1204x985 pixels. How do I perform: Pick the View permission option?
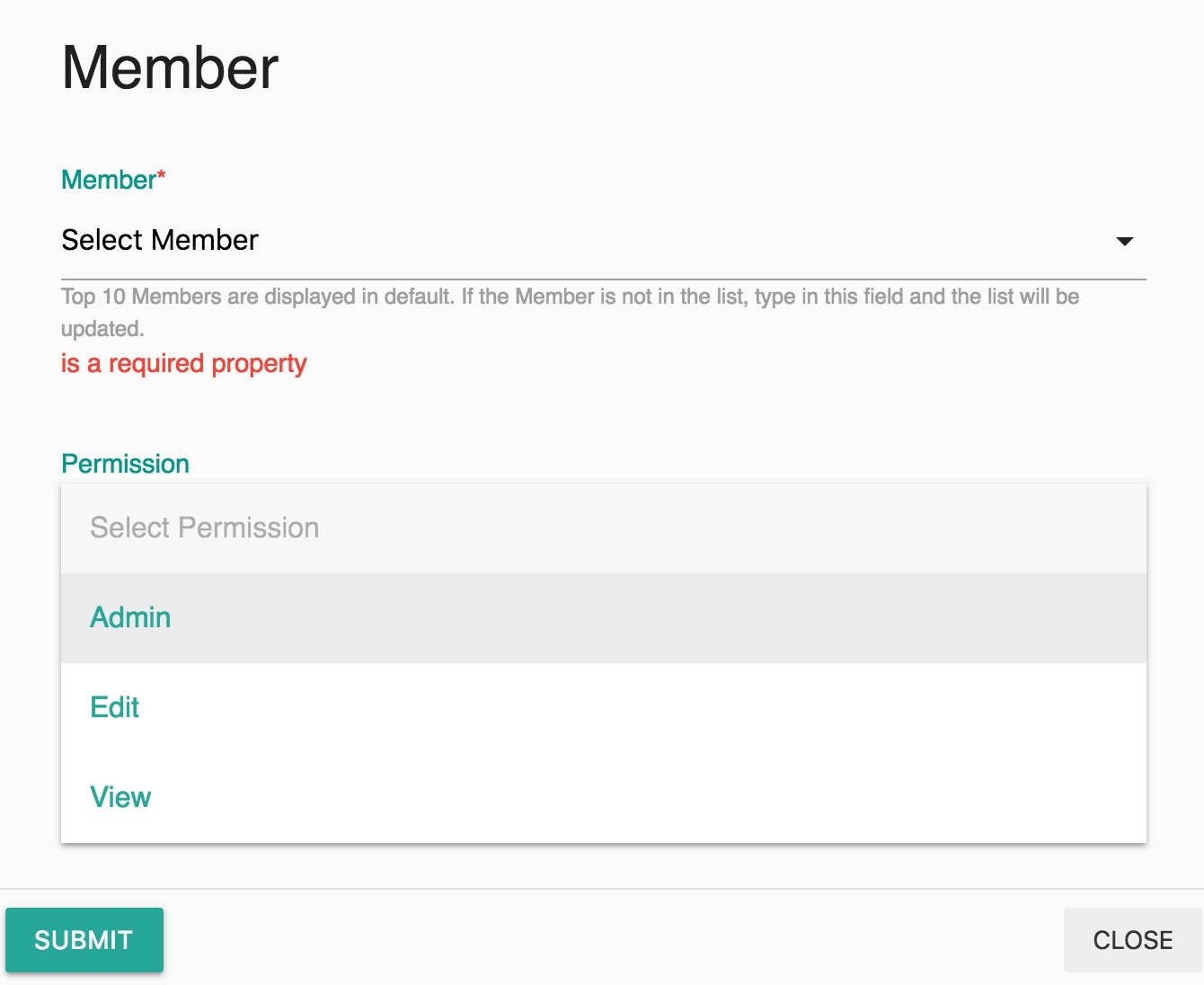tap(120, 797)
